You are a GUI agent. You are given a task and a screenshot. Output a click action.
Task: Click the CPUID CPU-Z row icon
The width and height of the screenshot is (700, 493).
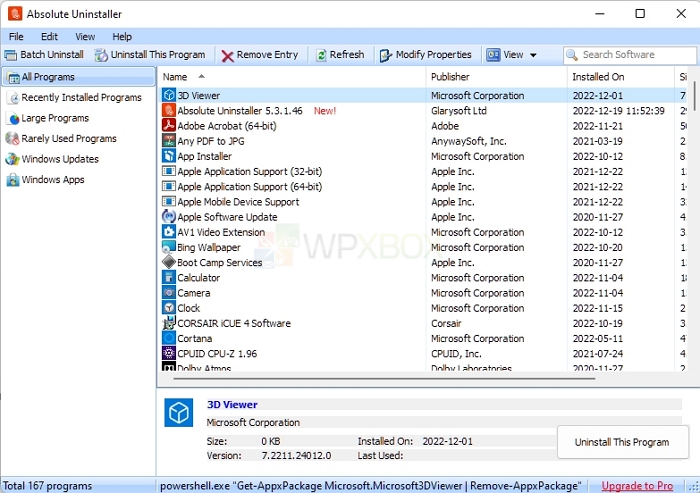click(x=169, y=353)
